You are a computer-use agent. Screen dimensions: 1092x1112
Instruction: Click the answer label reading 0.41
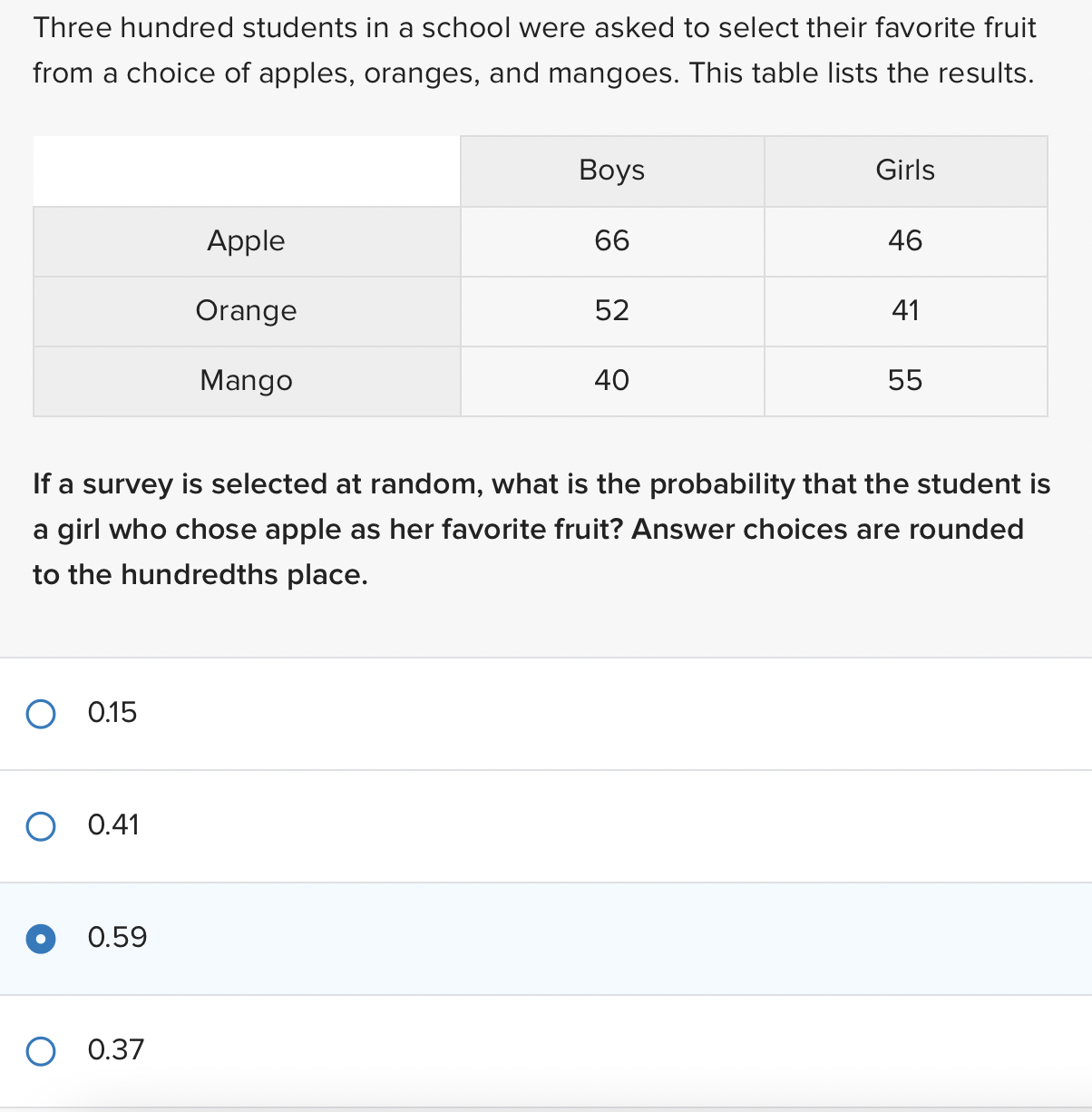[114, 826]
